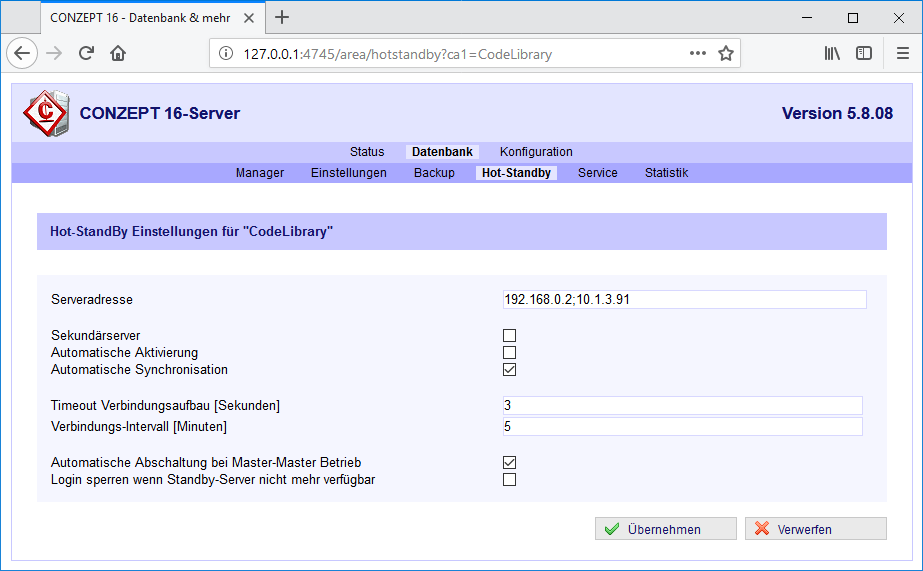Reload the current page
The image size is (923, 571).
tap(87, 54)
